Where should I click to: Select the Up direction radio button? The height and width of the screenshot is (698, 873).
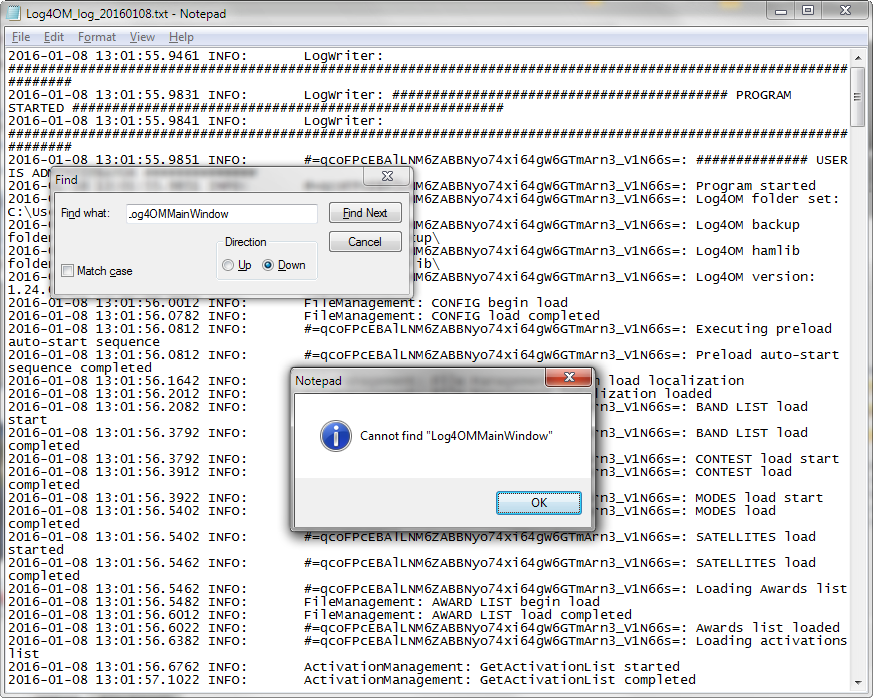228,266
